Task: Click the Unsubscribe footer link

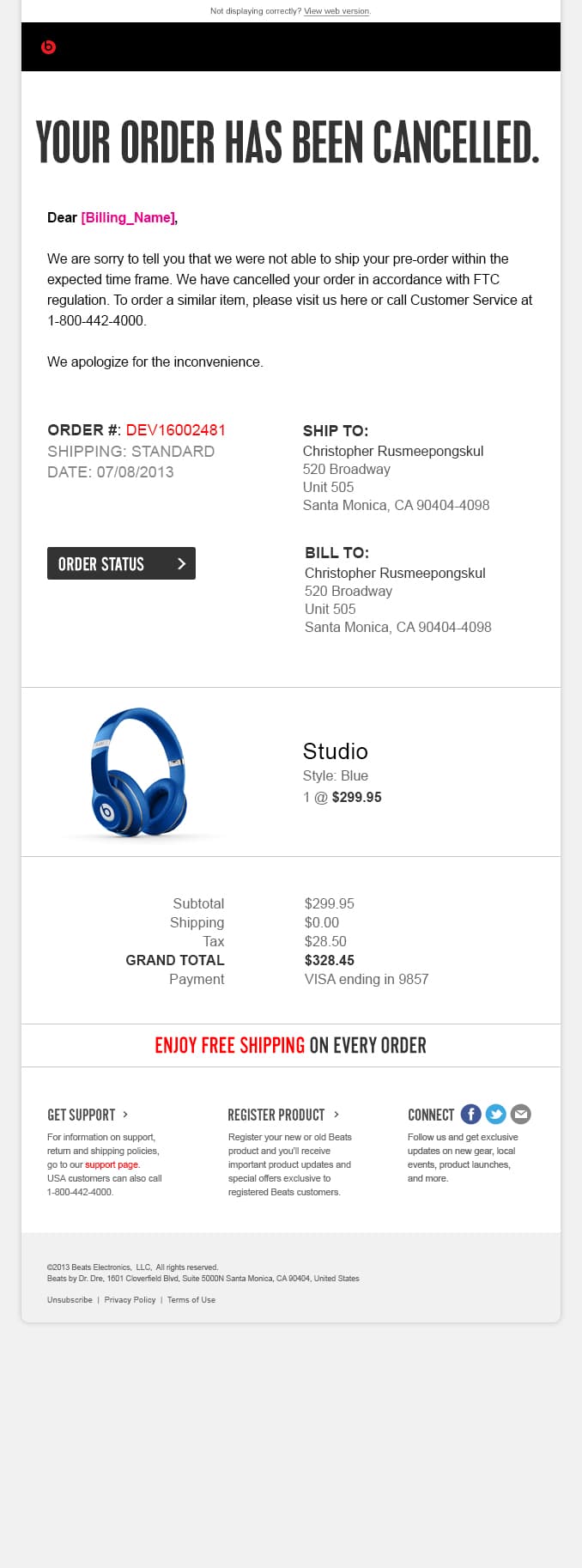Action: [x=70, y=1299]
